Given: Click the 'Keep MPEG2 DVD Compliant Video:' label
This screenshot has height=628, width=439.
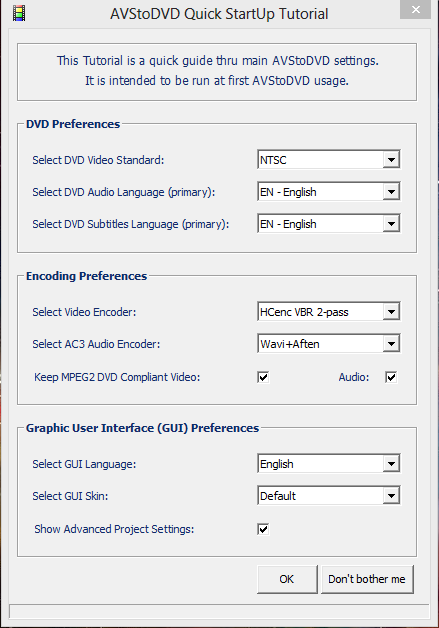Looking at the screenshot, I should coord(117,377).
